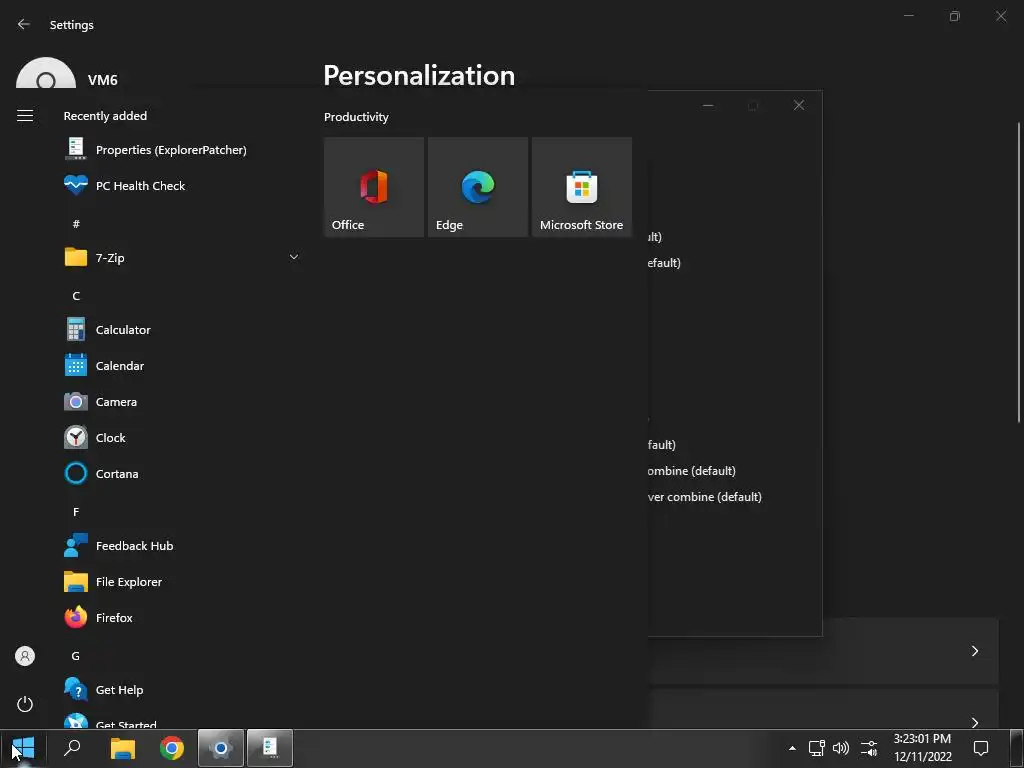Open the lower Settings row chevron

point(974,723)
